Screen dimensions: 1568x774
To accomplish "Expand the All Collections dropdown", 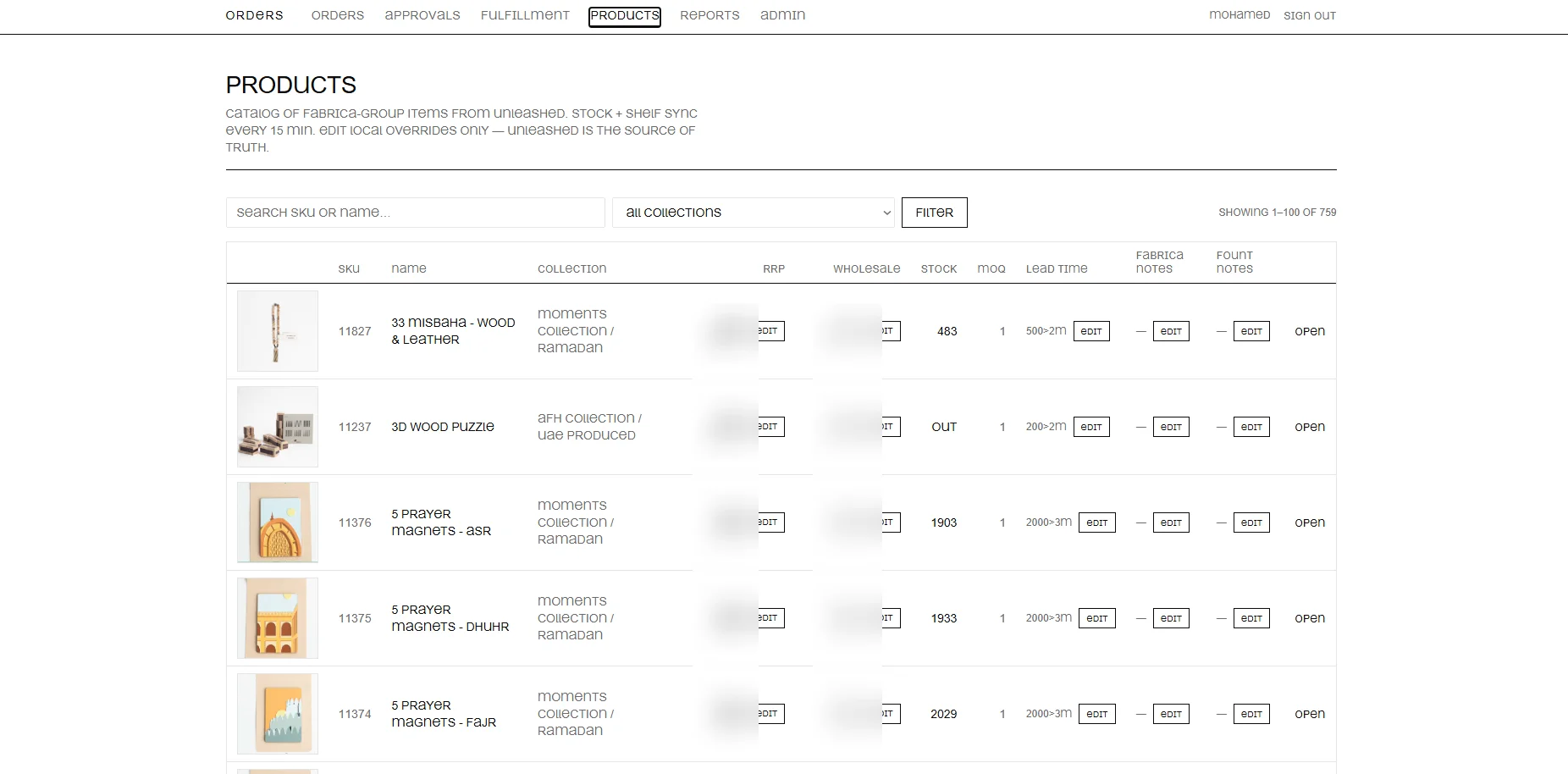I will click(754, 213).
